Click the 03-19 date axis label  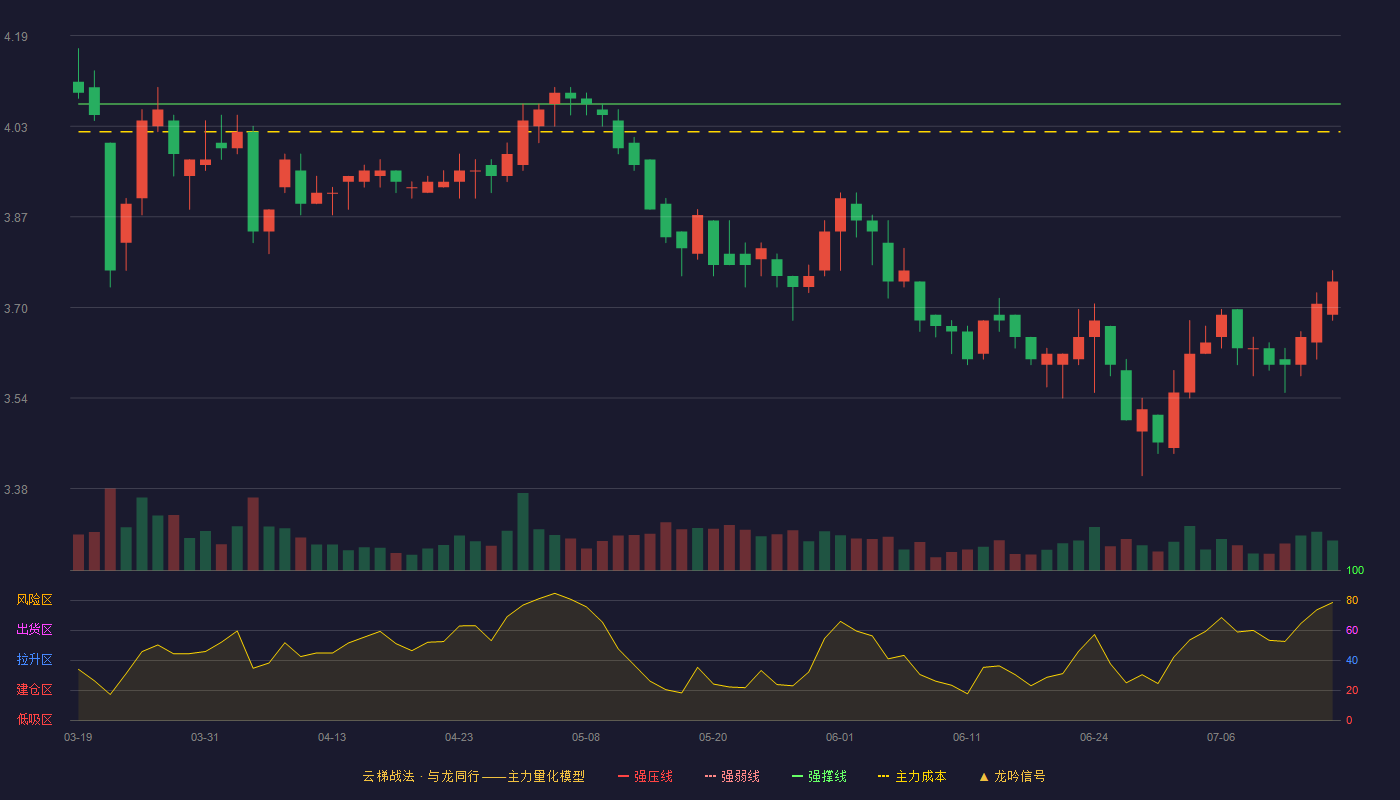pyautogui.click(x=78, y=737)
